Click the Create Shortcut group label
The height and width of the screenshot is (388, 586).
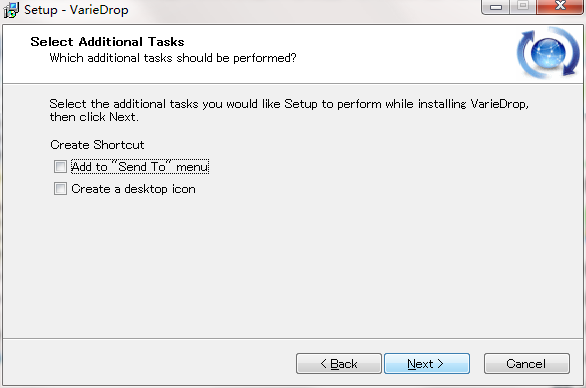point(97,145)
